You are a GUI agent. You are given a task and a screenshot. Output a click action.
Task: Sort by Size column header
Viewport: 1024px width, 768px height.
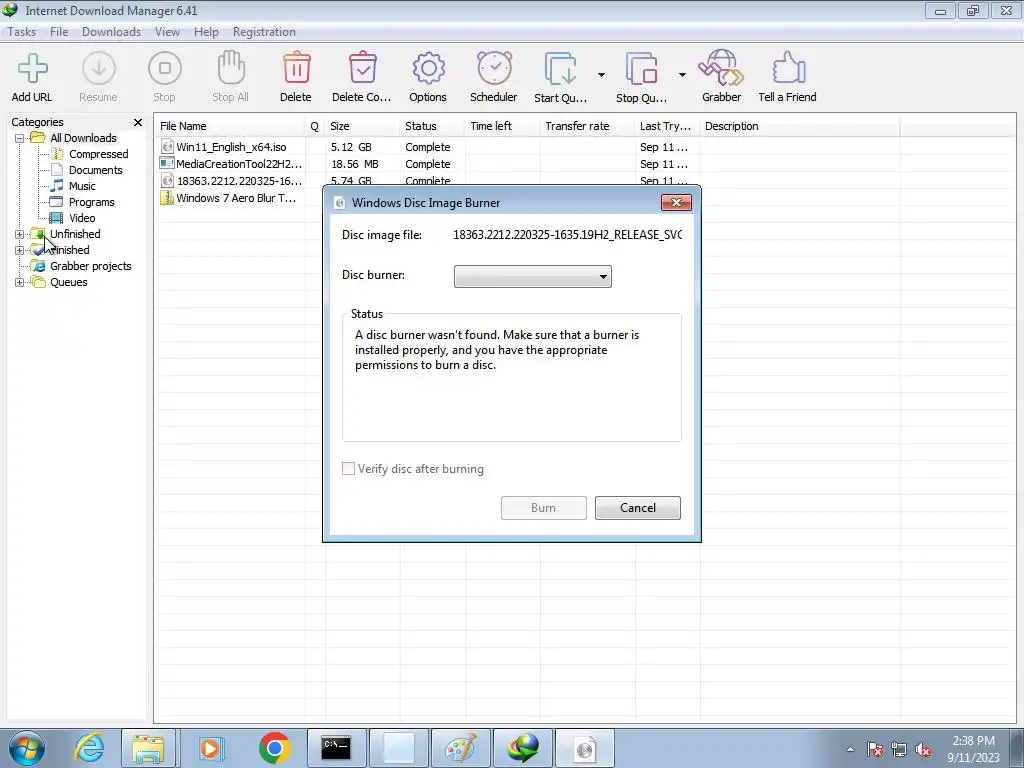coord(362,126)
